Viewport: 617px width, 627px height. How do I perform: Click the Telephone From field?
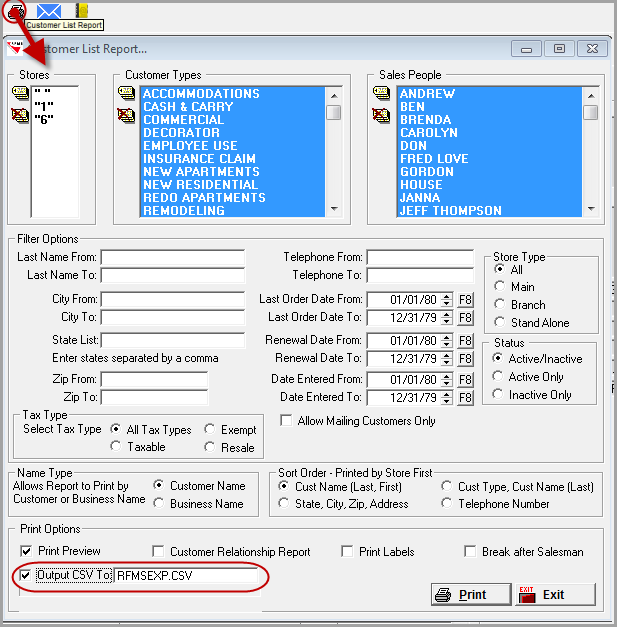[420, 257]
